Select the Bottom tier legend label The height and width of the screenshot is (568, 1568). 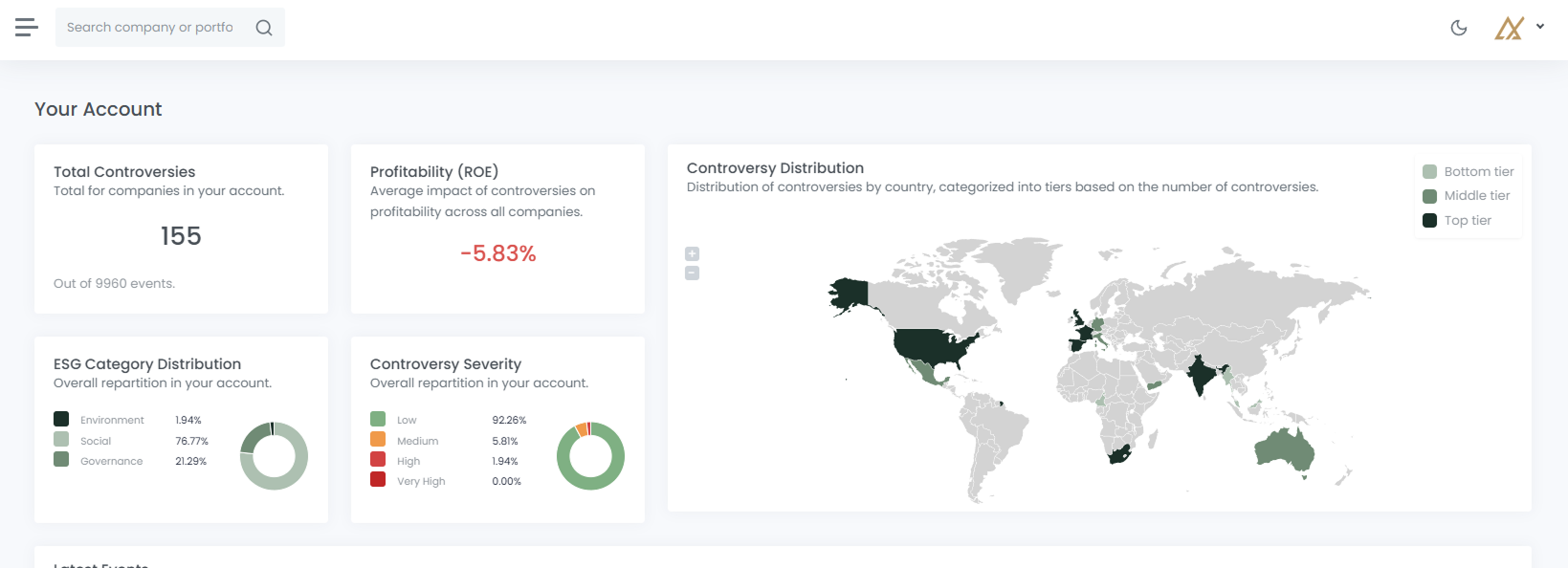1479,172
